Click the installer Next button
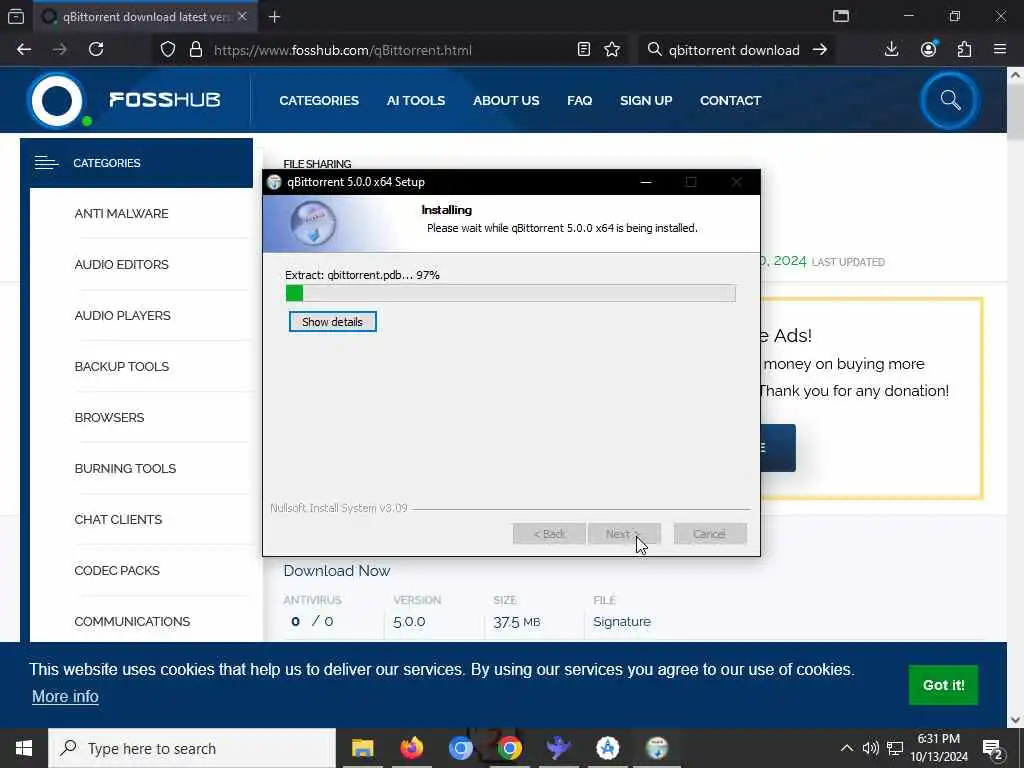This screenshot has width=1024, height=768. point(624,534)
